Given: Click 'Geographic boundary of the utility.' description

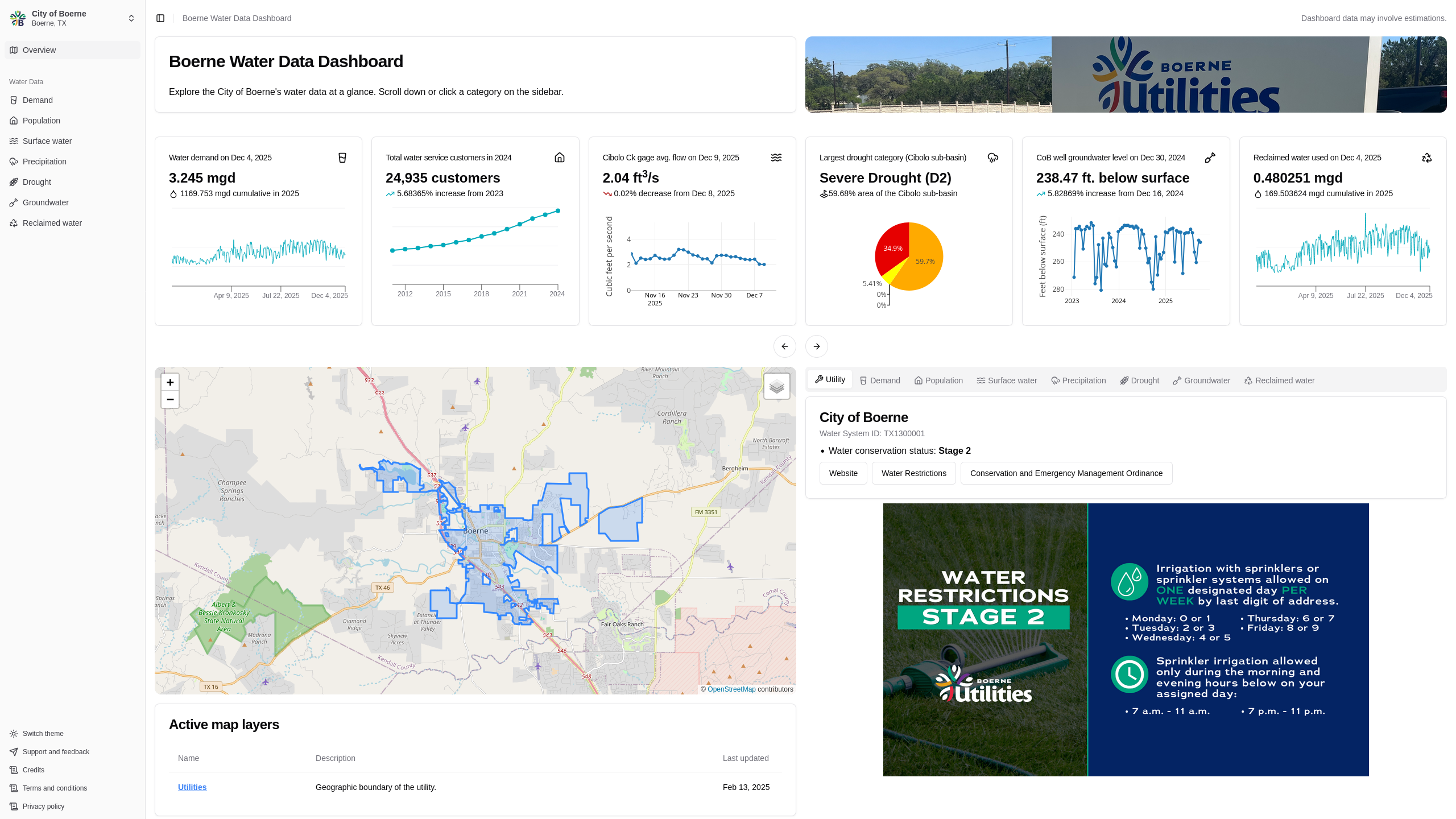Looking at the screenshot, I should point(376,787).
